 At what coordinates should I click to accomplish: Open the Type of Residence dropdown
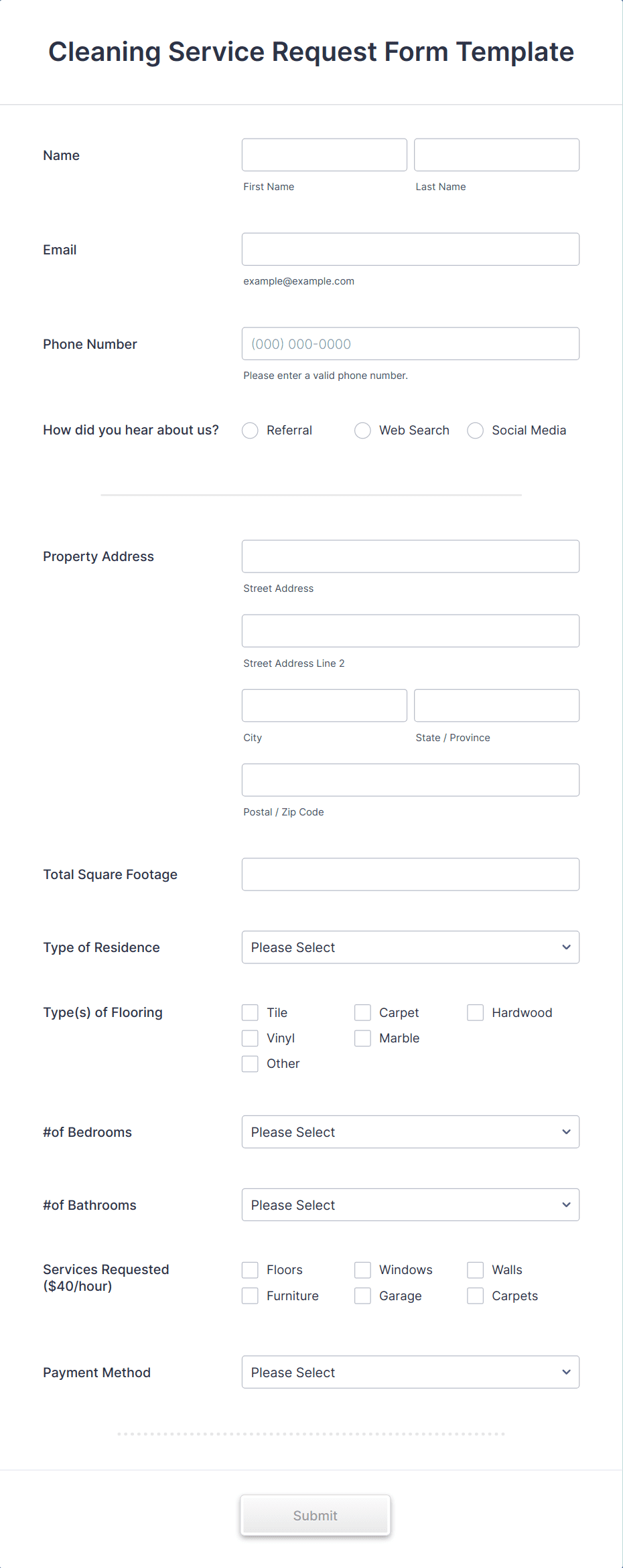click(411, 947)
